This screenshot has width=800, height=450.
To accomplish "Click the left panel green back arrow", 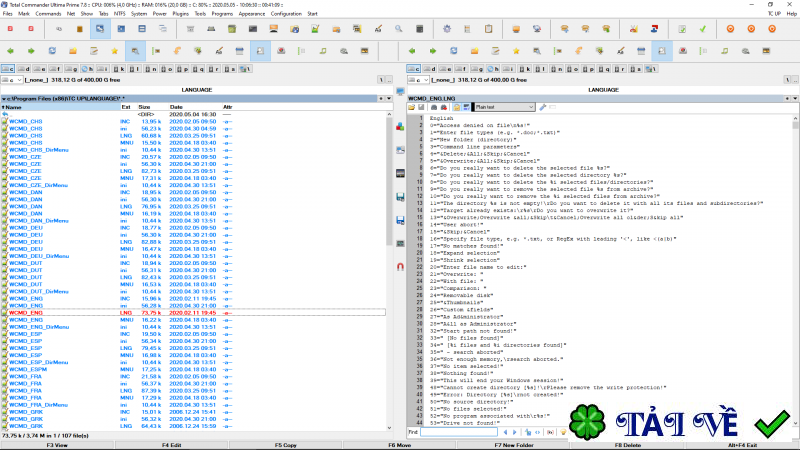I will tap(10, 50).
